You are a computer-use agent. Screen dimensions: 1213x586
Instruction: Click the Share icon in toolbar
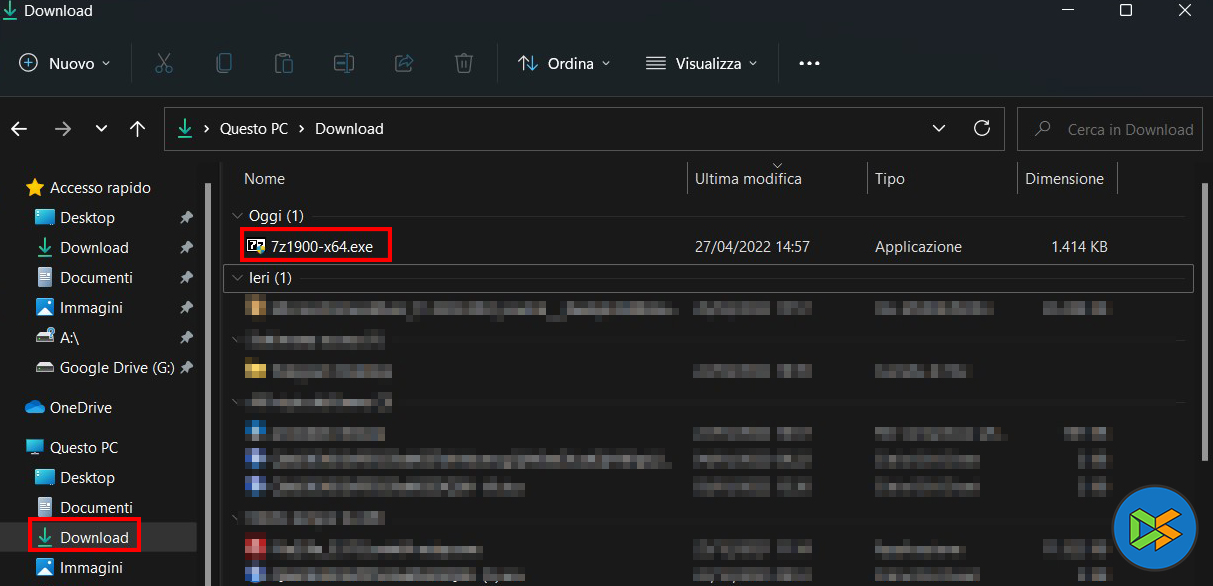click(404, 63)
